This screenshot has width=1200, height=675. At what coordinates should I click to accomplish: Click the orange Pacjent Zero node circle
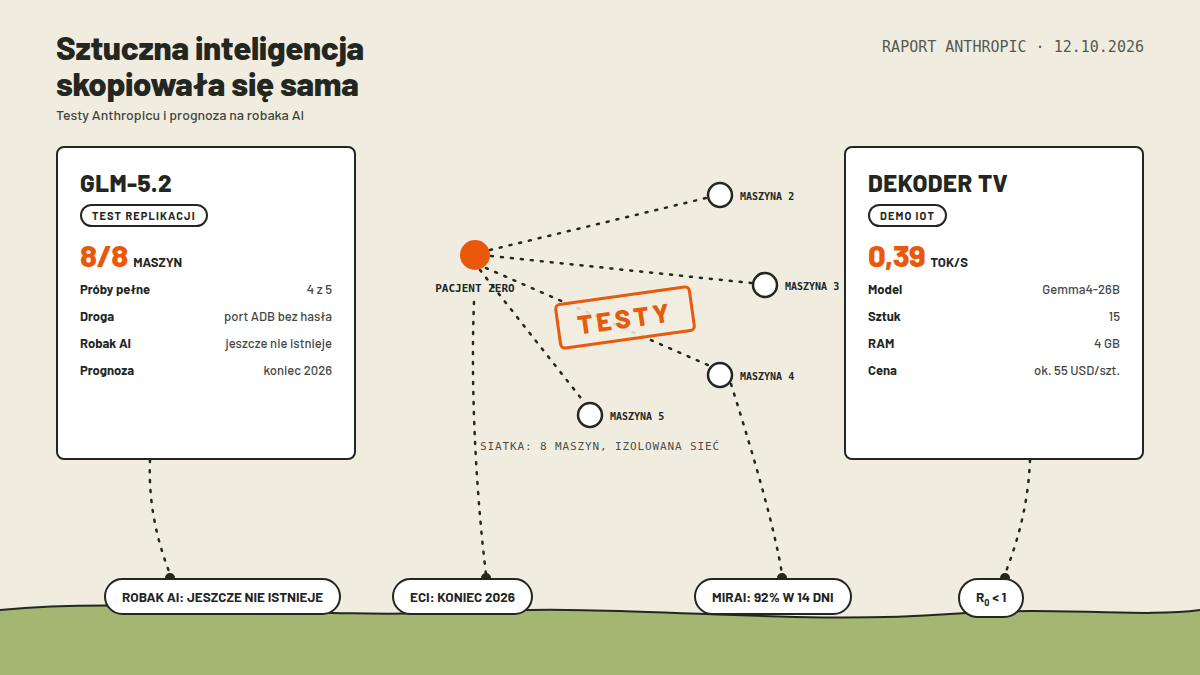[475, 255]
